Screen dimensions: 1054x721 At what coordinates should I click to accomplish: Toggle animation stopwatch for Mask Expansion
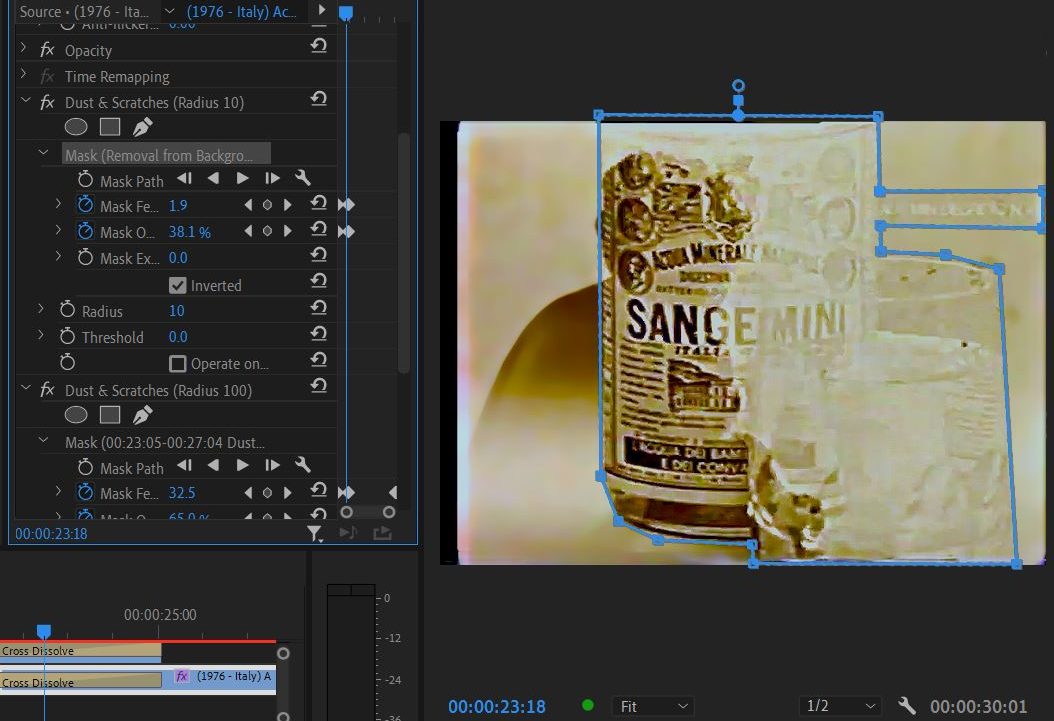pyautogui.click(x=85, y=257)
